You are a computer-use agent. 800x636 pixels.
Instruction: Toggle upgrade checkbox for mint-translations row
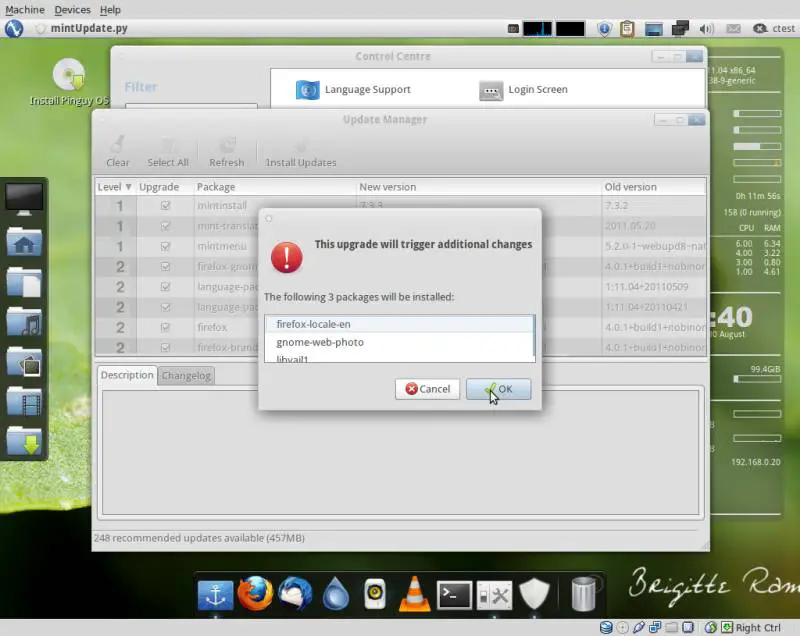click(x=165, y=226)
